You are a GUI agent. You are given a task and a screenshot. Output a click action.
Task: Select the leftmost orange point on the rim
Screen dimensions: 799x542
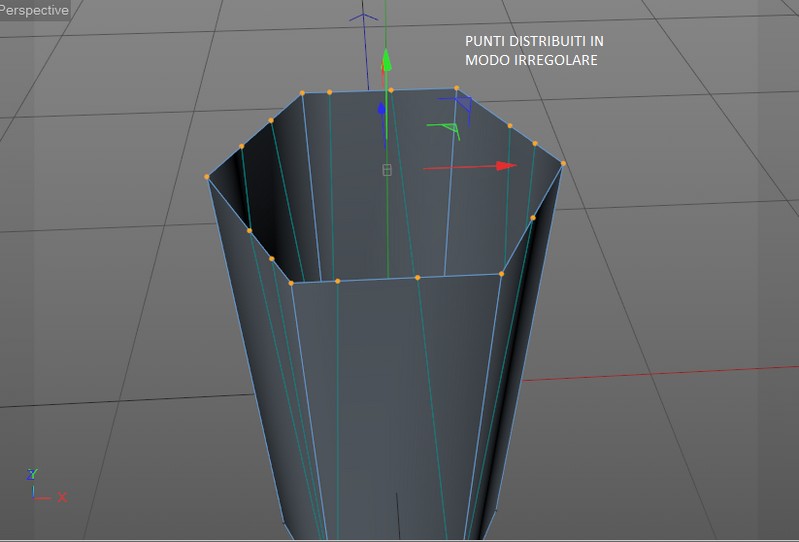pyautogui.click(x=206, y=177)
